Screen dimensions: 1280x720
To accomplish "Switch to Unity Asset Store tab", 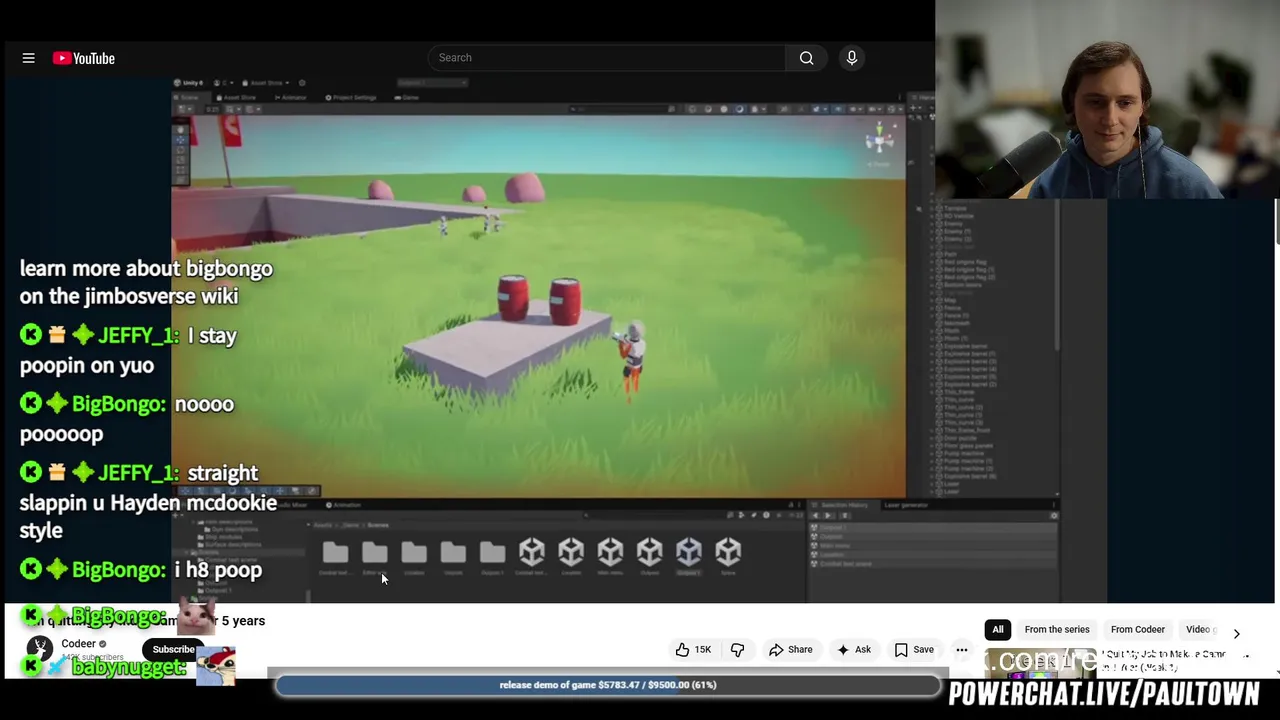I will pyautogui.click(x=237, y=98).
